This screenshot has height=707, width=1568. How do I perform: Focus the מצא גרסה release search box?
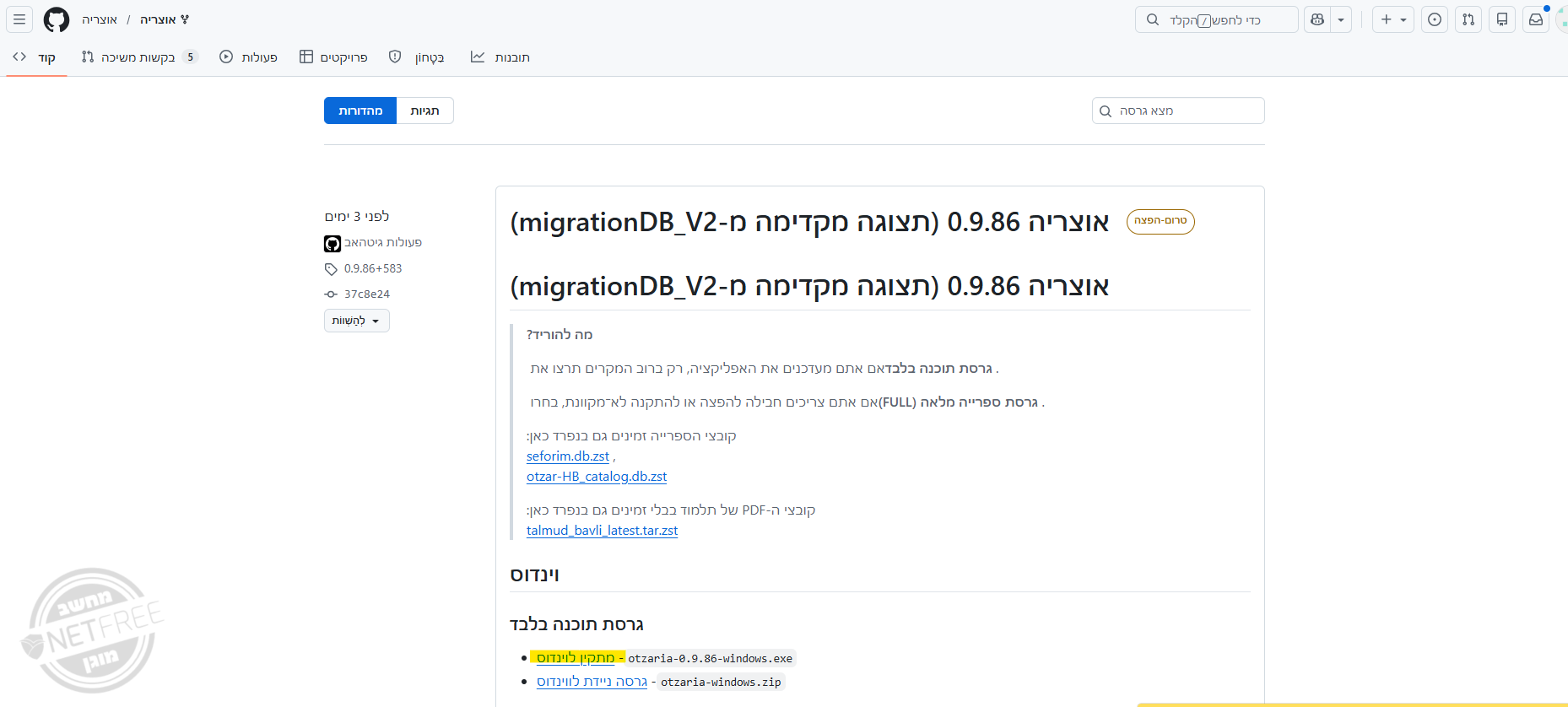[x=1178, y=111]
